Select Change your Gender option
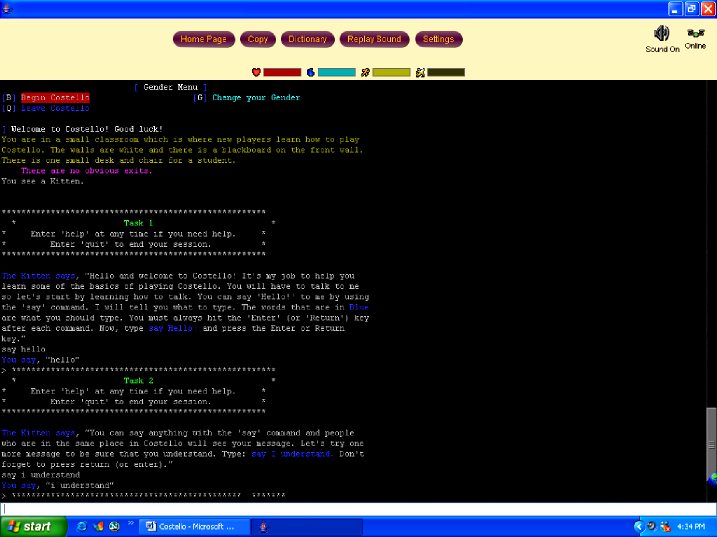 tap(256, 97)
